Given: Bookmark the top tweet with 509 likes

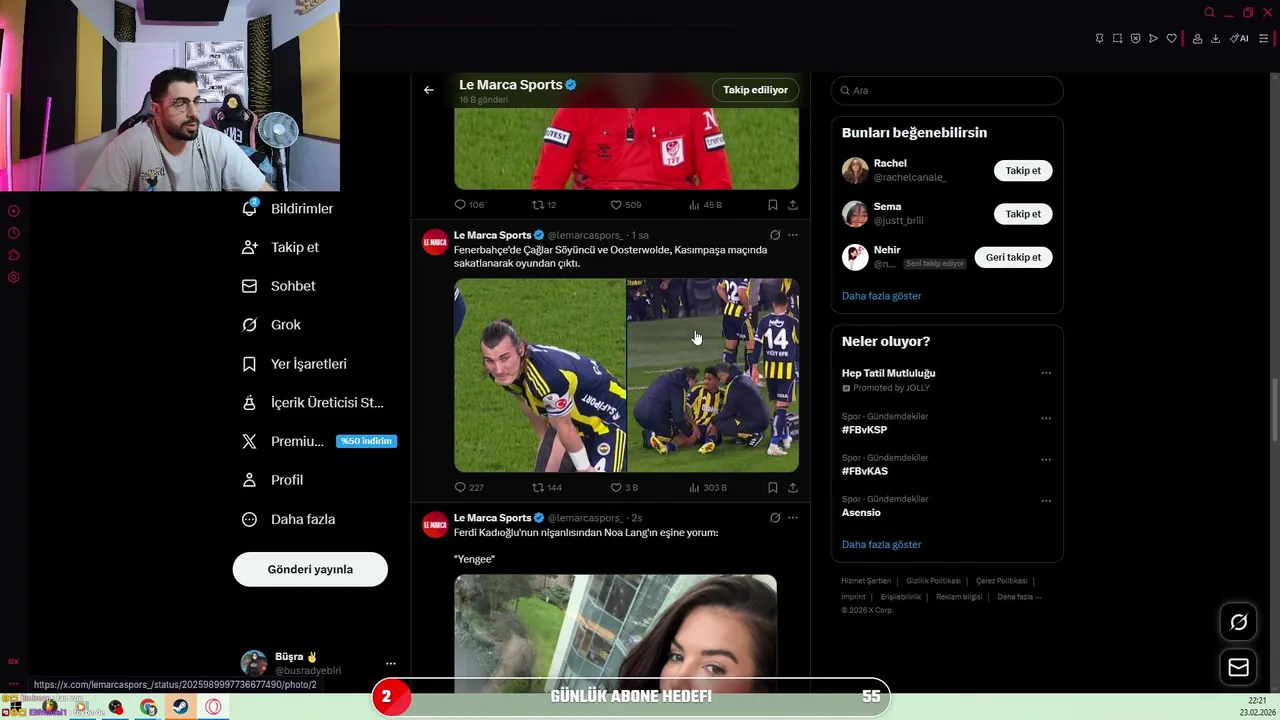Looking at the screenshot, I should pyautogui.click(x=773, y=205).
